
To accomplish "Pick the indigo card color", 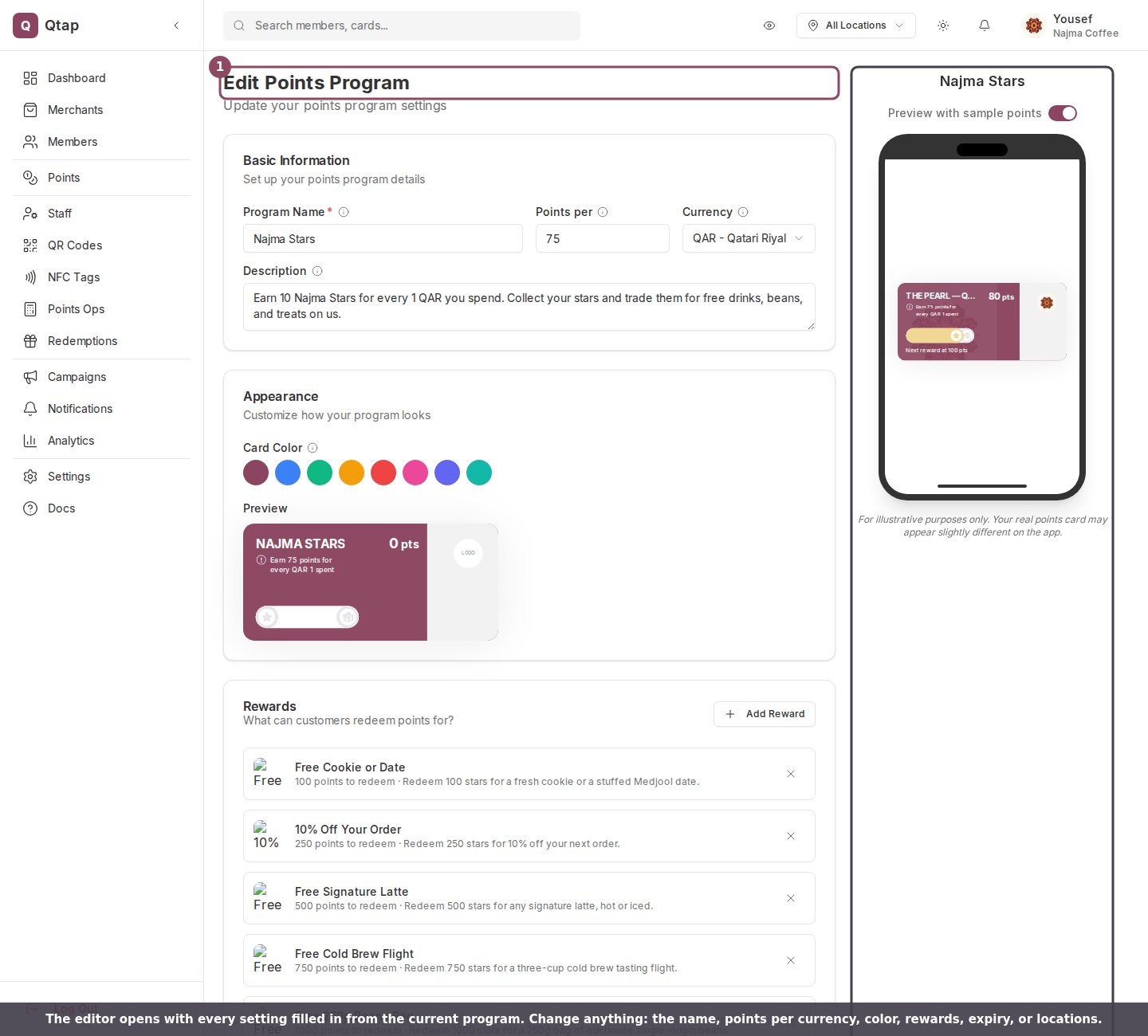I will pyautogui.click(x=447, y=473).
